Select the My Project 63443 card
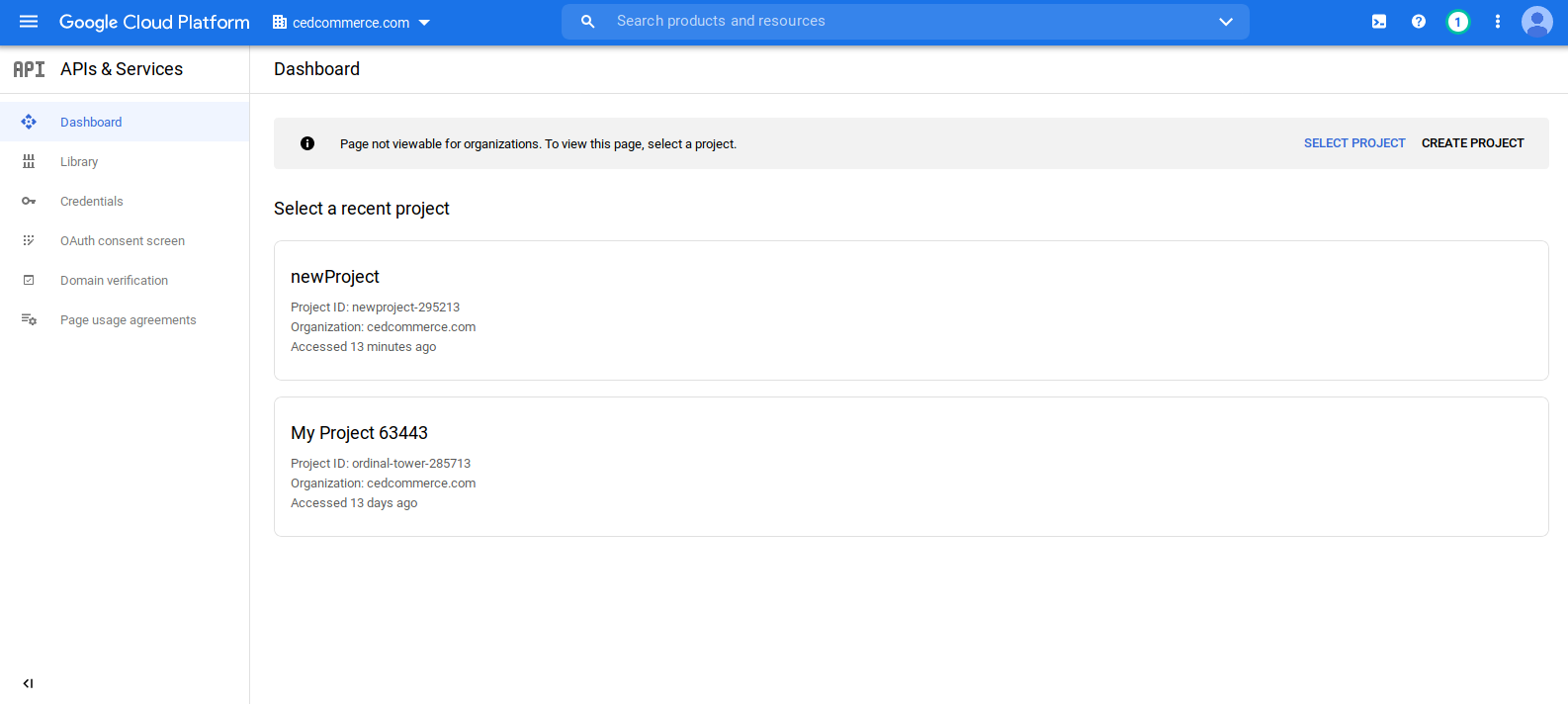The width and height of the screenshot is (1568, 704). [x=911, y=467]
